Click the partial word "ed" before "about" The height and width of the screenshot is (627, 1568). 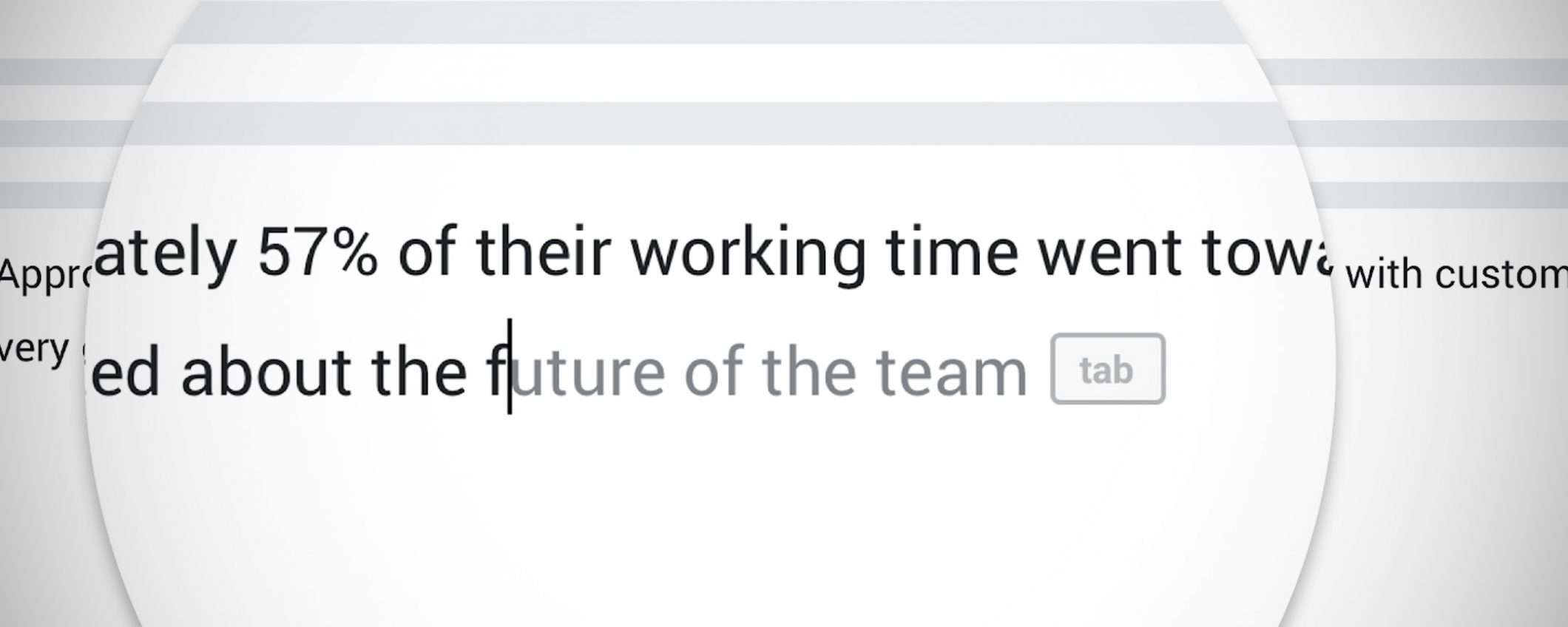pos(126,372)
